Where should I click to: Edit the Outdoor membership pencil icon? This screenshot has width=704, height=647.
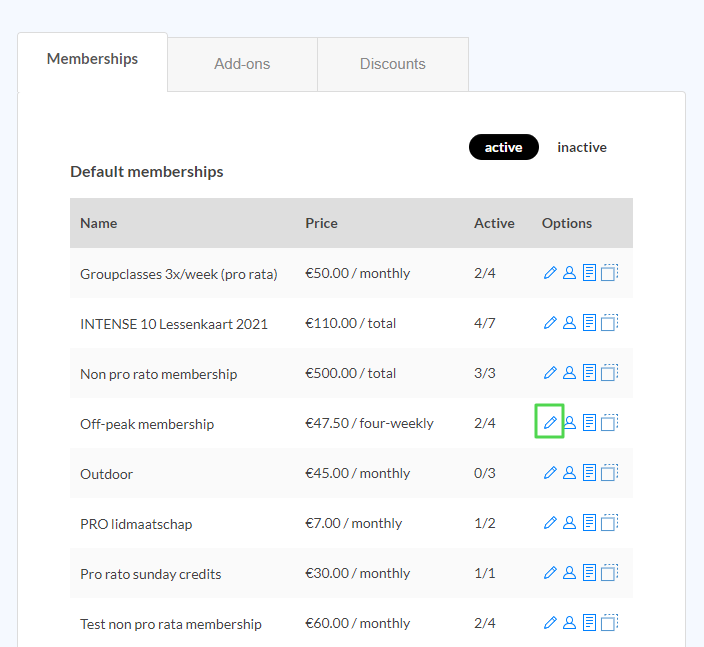(550, 473)
